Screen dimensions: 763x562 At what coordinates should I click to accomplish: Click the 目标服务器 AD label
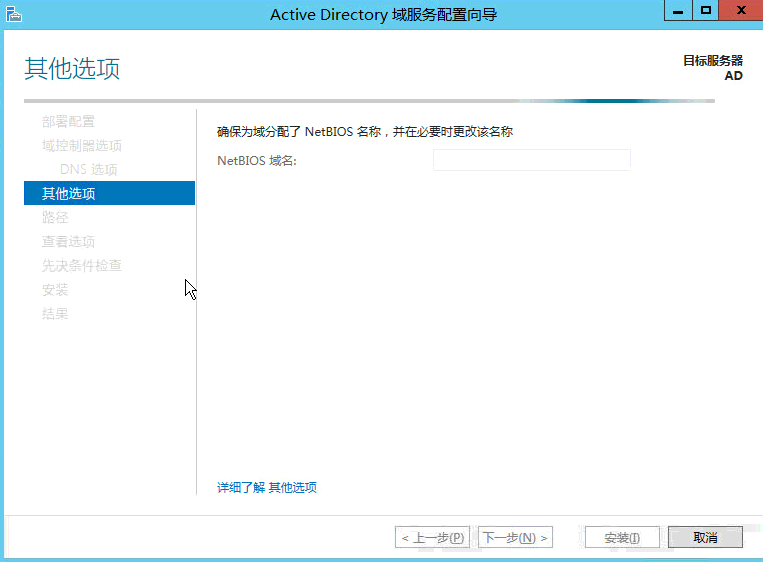(712, 68)
